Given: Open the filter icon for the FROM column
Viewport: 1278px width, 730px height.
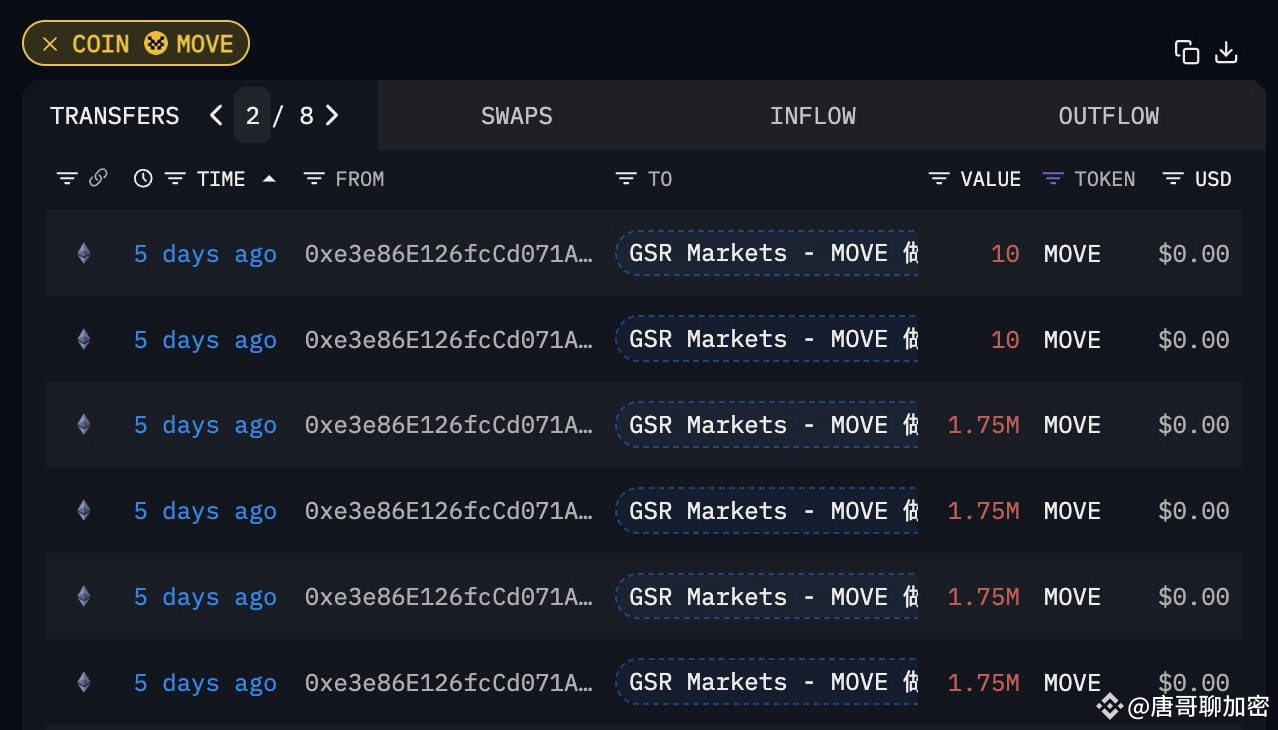Looking at the screenshot, I should coord(316,178).
